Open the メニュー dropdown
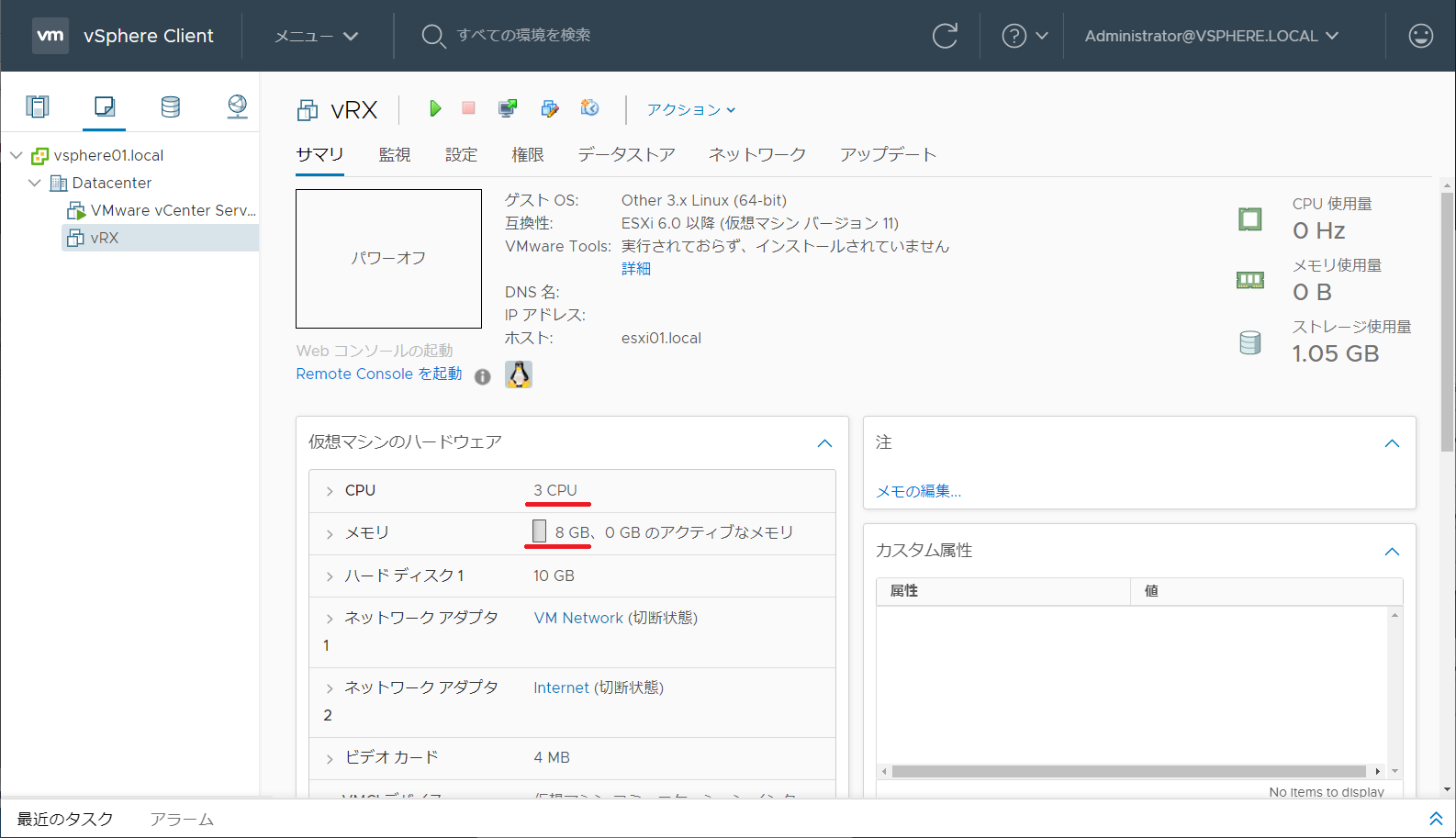The height and width of the screenshot is (838, 1456). coord(317,36)
